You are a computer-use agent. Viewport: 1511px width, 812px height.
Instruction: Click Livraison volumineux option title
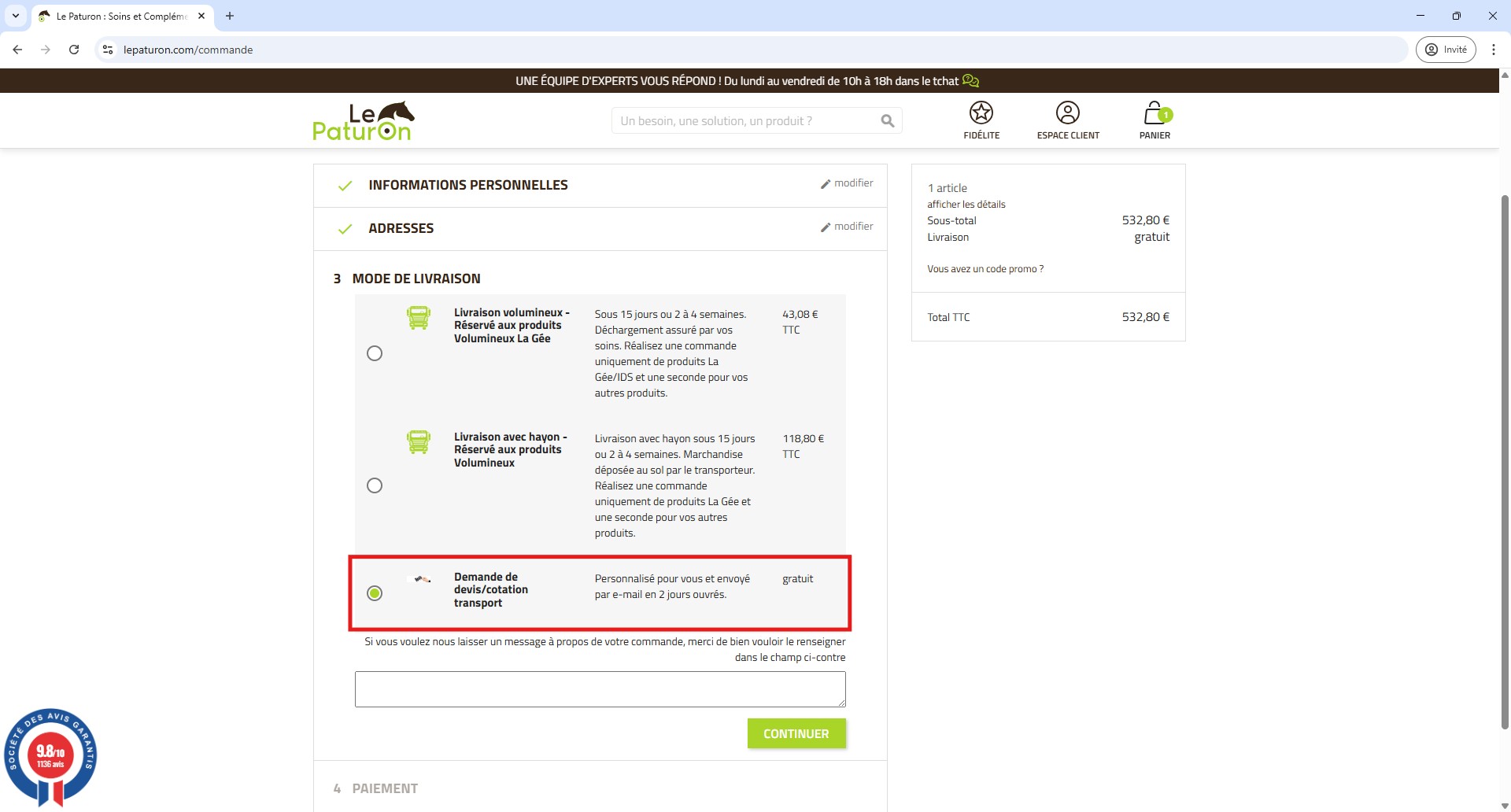coord(512,325)
